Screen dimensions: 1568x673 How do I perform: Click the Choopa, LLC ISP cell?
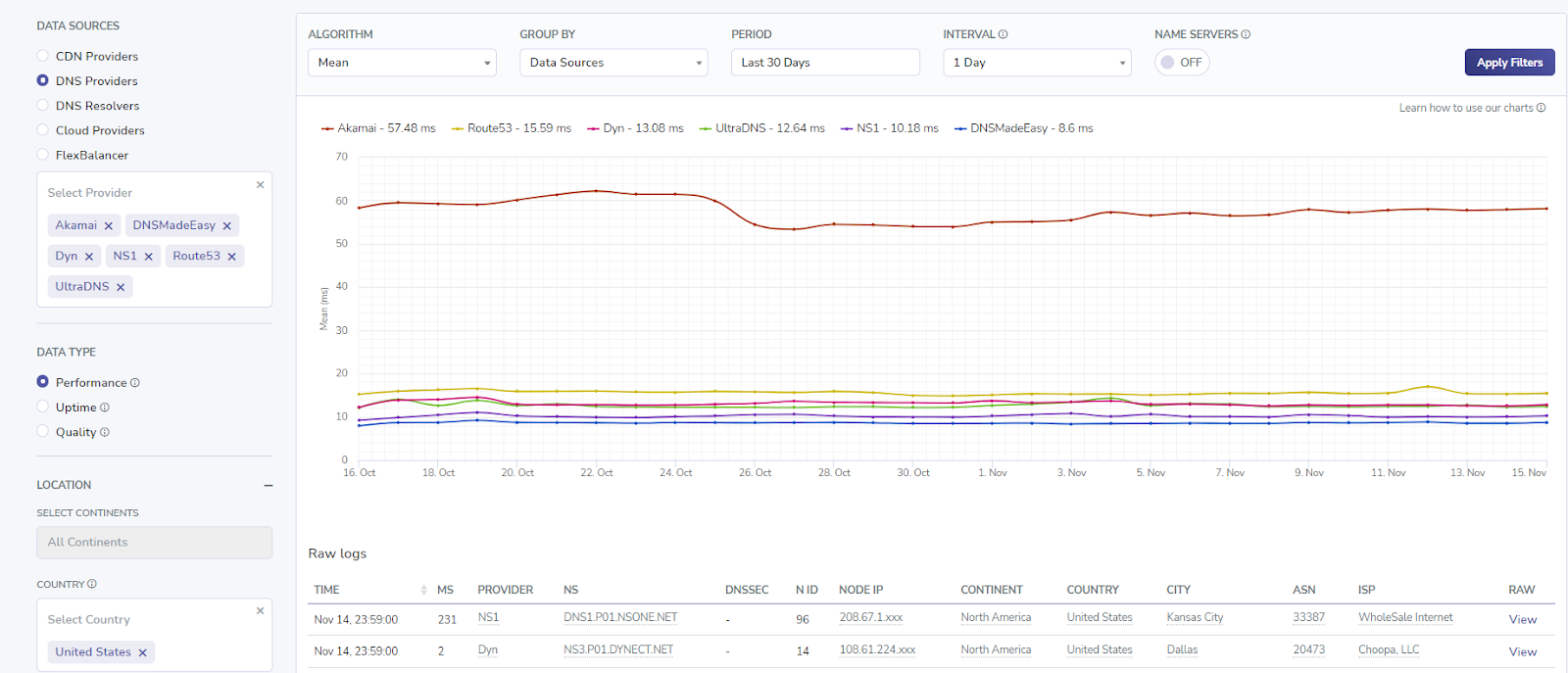tap(1389, 649)
